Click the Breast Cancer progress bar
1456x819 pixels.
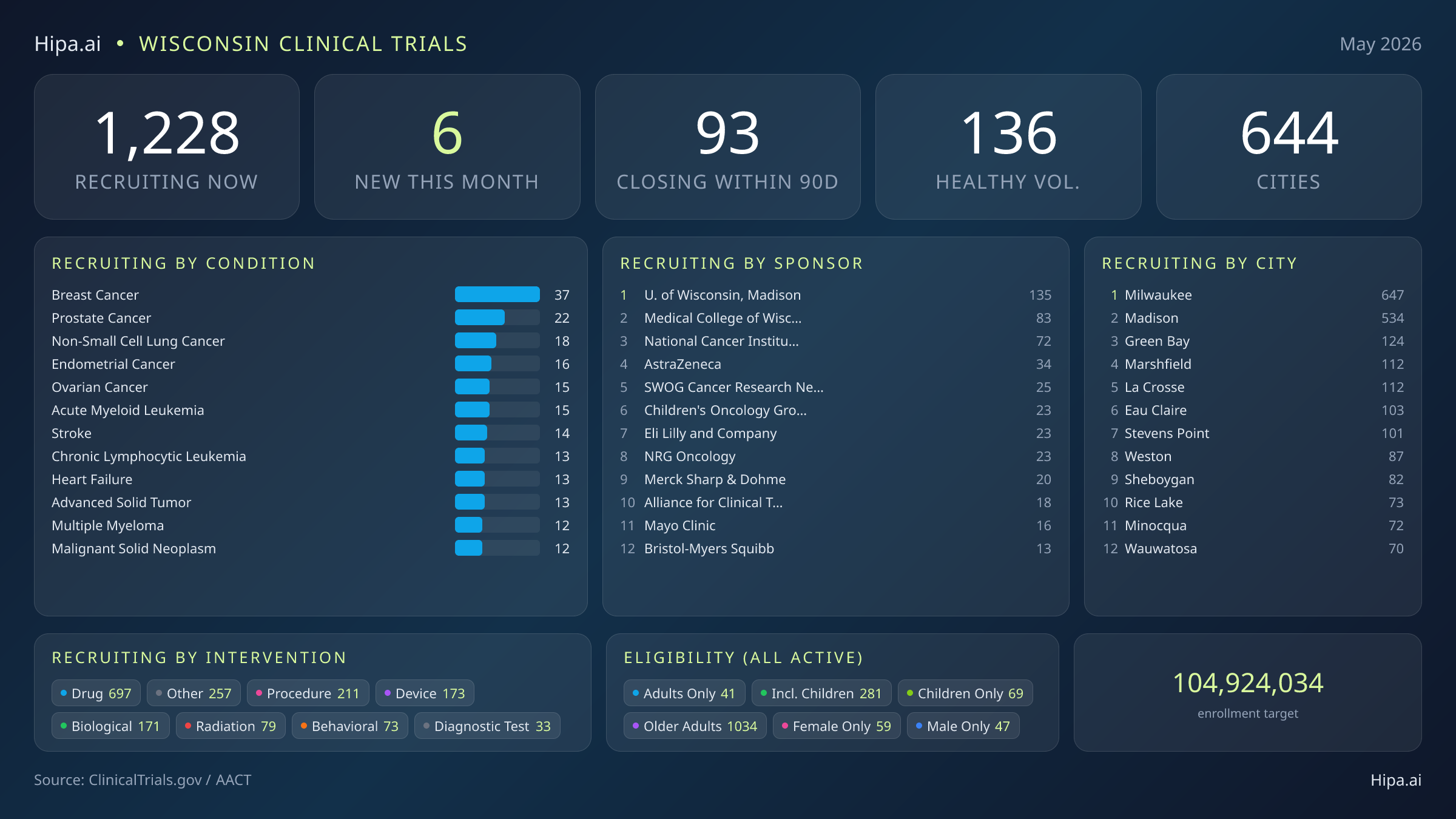click(497, 294)
